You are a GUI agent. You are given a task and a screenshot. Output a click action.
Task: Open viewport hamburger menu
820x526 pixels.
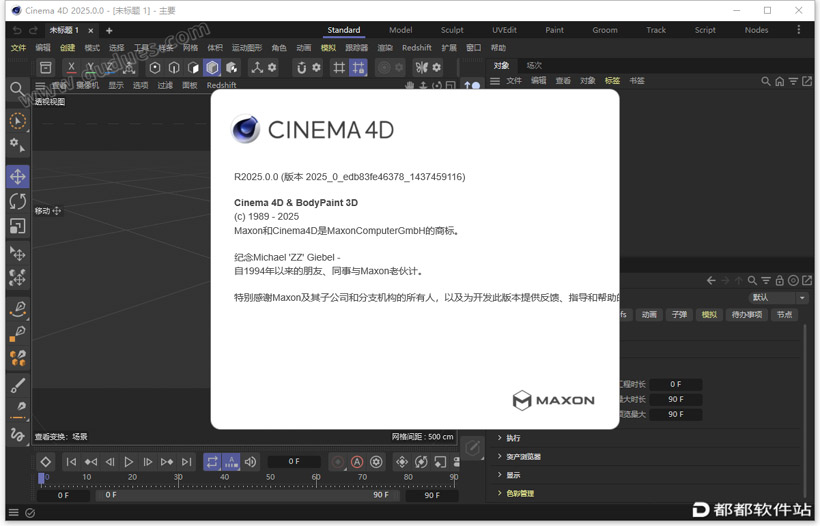pos(40,85)
